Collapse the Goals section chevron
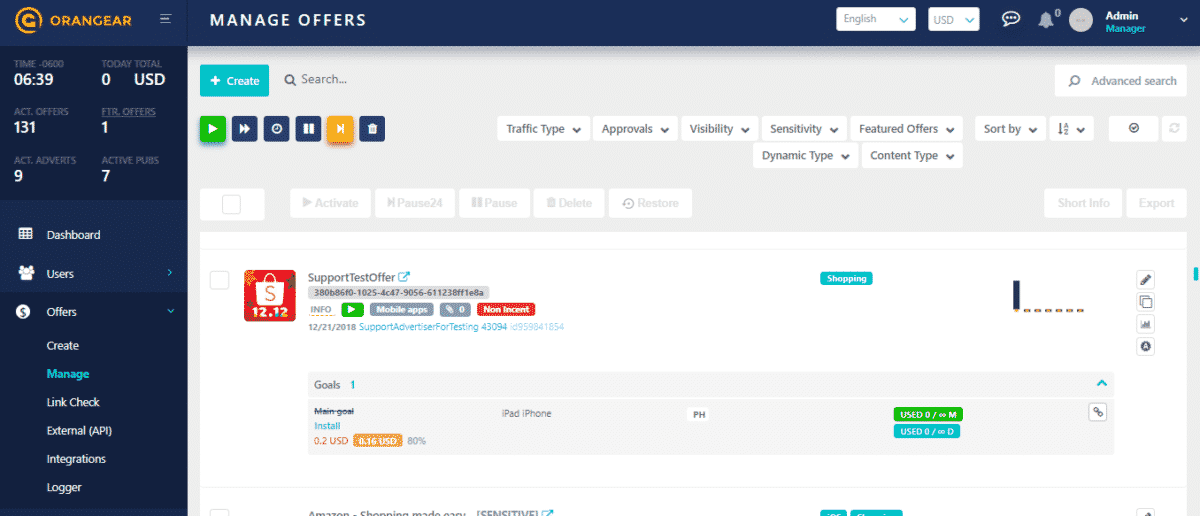 point(1101,384)
